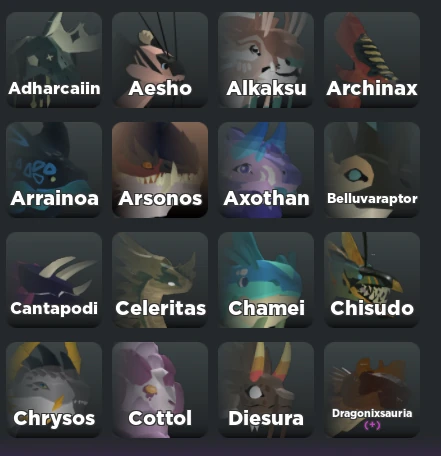441x456 pixels.
Task: Click the Arsonos creature card
Action: (160, 170)
